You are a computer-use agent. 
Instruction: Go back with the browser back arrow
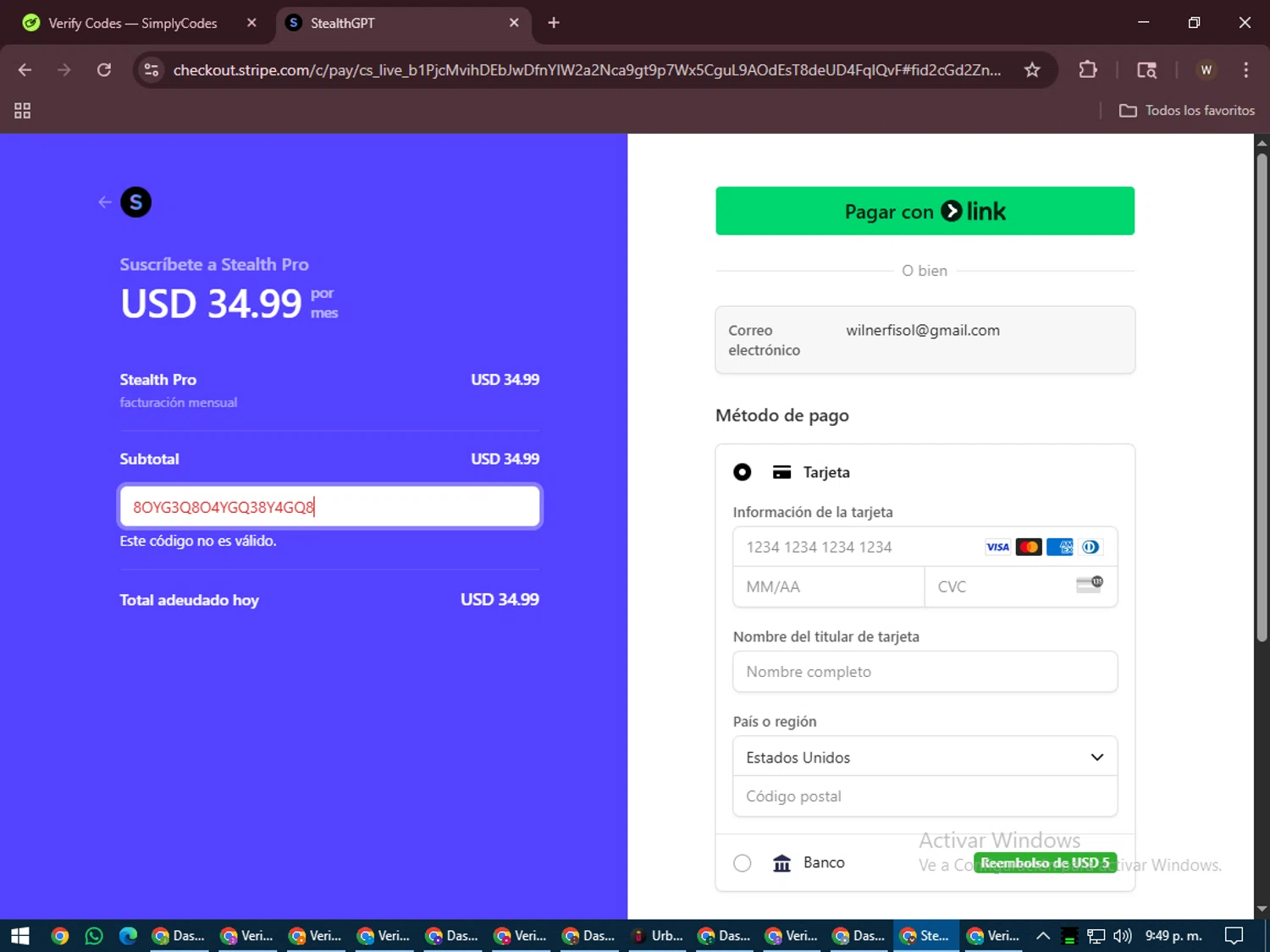click(x=25, y=70)
